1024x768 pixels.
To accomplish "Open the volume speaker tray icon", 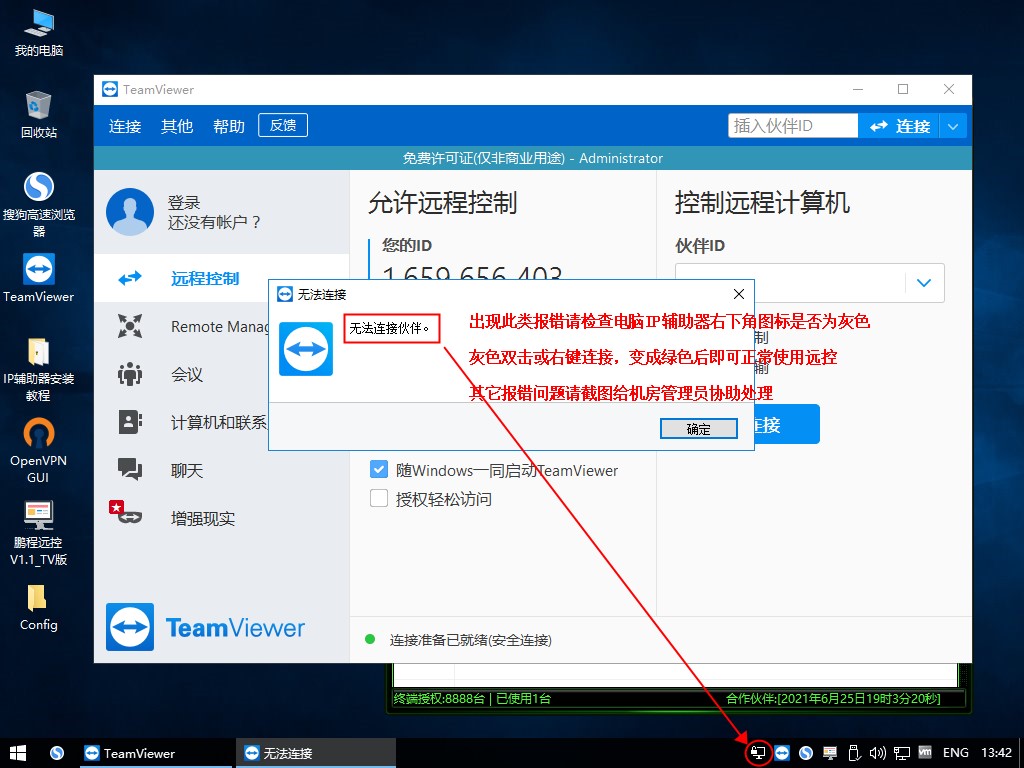I will [x=878, y=753].
